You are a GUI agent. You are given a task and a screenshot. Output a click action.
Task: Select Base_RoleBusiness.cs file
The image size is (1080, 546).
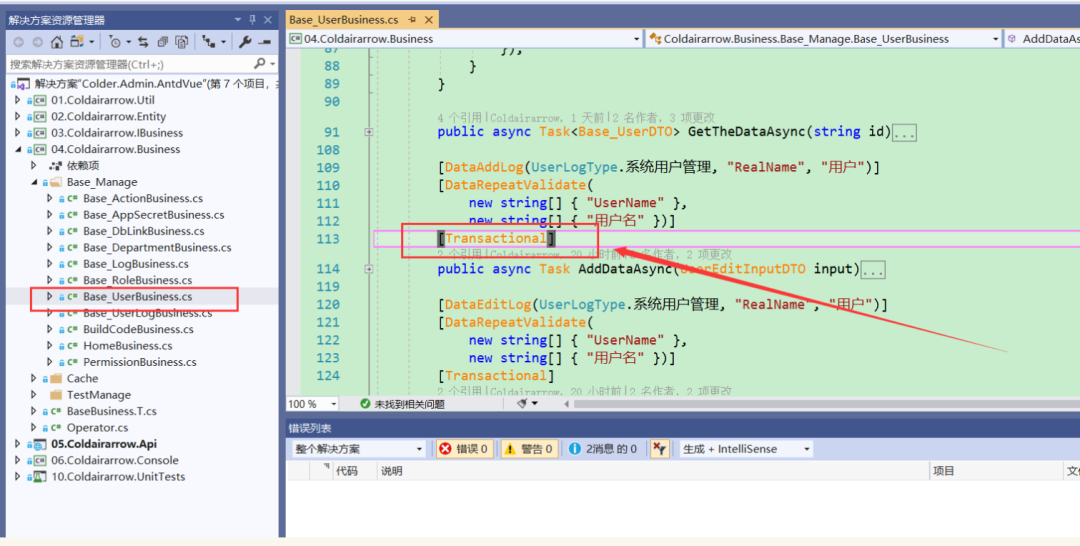click(138, 280)
